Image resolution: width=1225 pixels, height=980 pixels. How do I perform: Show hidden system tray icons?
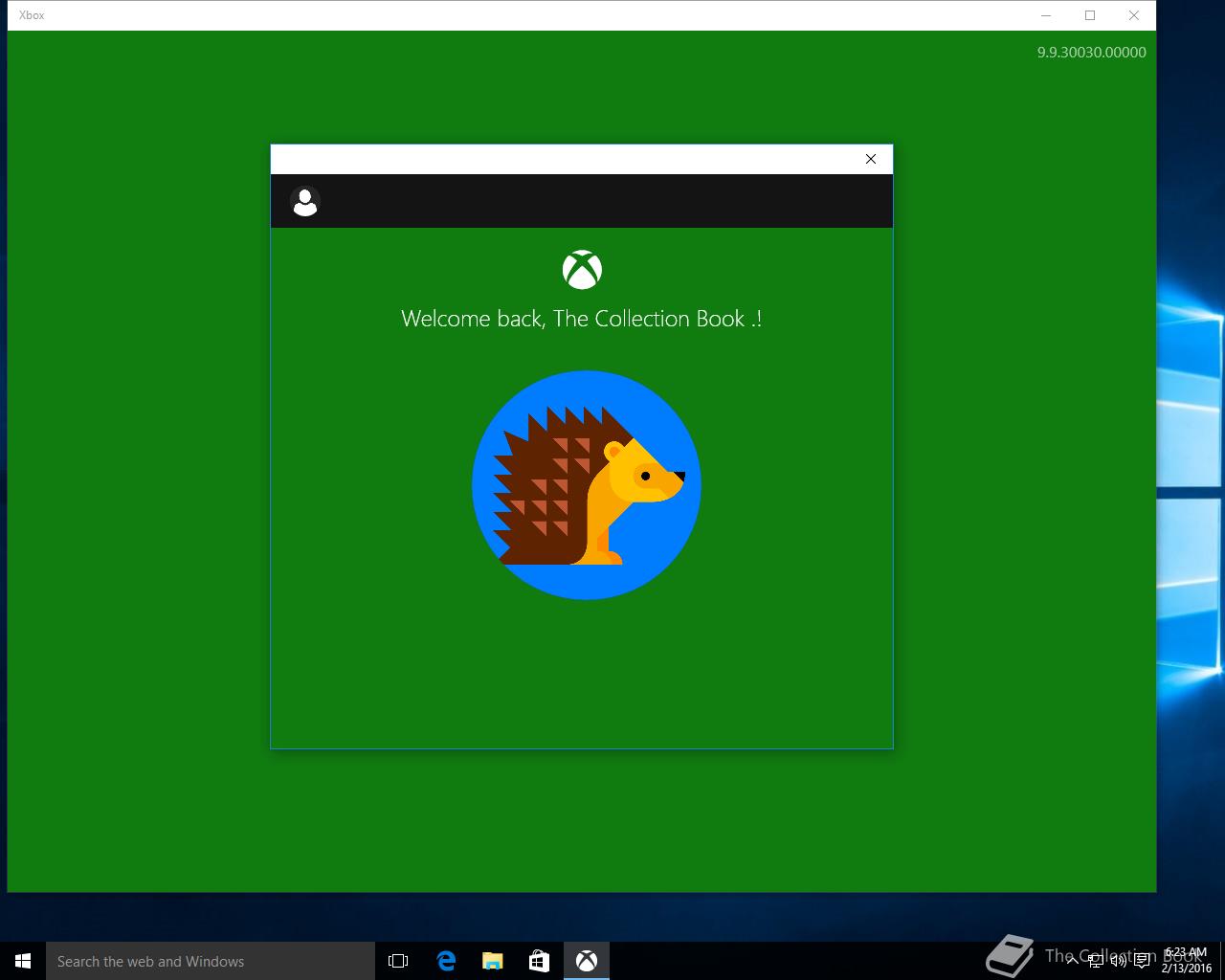pos(1072,961)
